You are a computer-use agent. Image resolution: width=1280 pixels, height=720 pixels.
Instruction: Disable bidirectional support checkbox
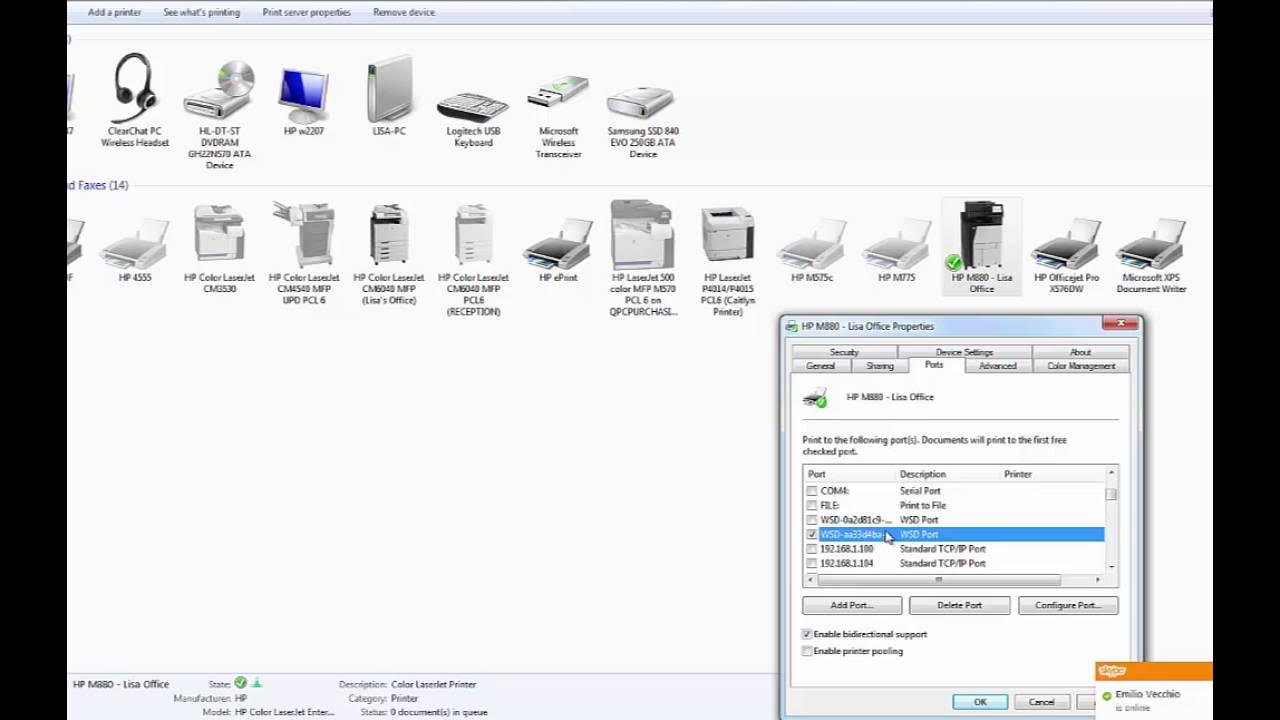[x=807, y=634]
